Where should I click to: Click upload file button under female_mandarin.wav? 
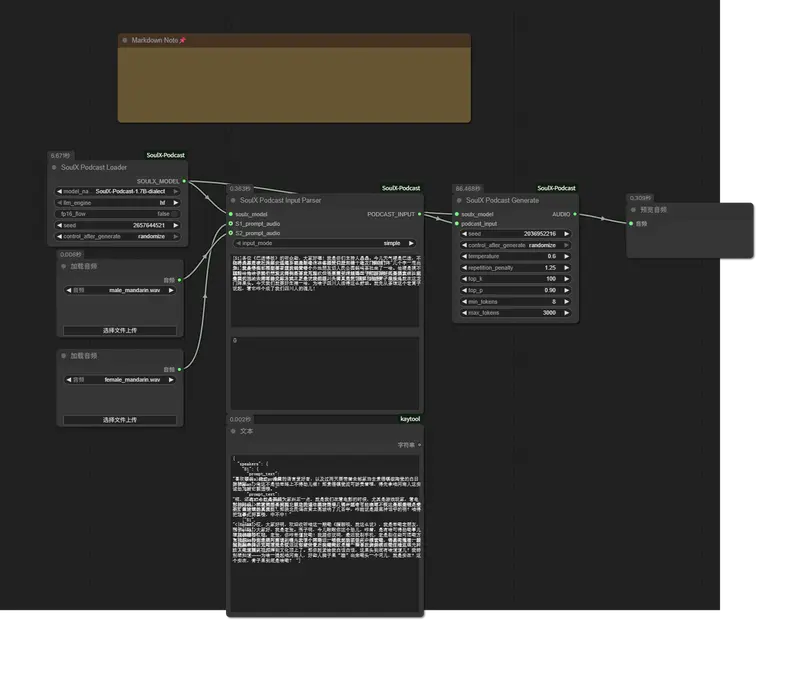pos(120,420)
